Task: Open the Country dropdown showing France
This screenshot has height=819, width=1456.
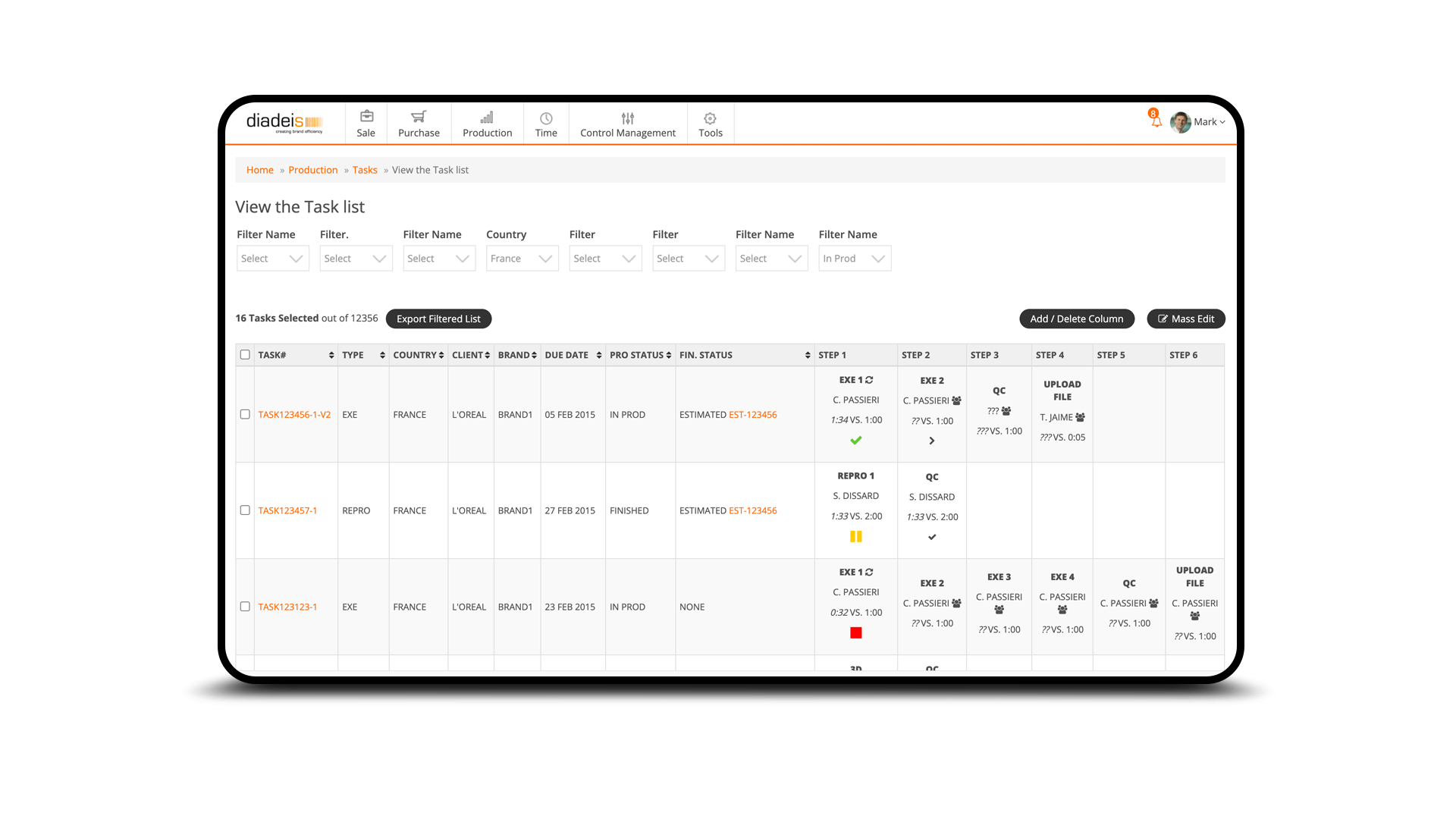Action: point(522,259)
